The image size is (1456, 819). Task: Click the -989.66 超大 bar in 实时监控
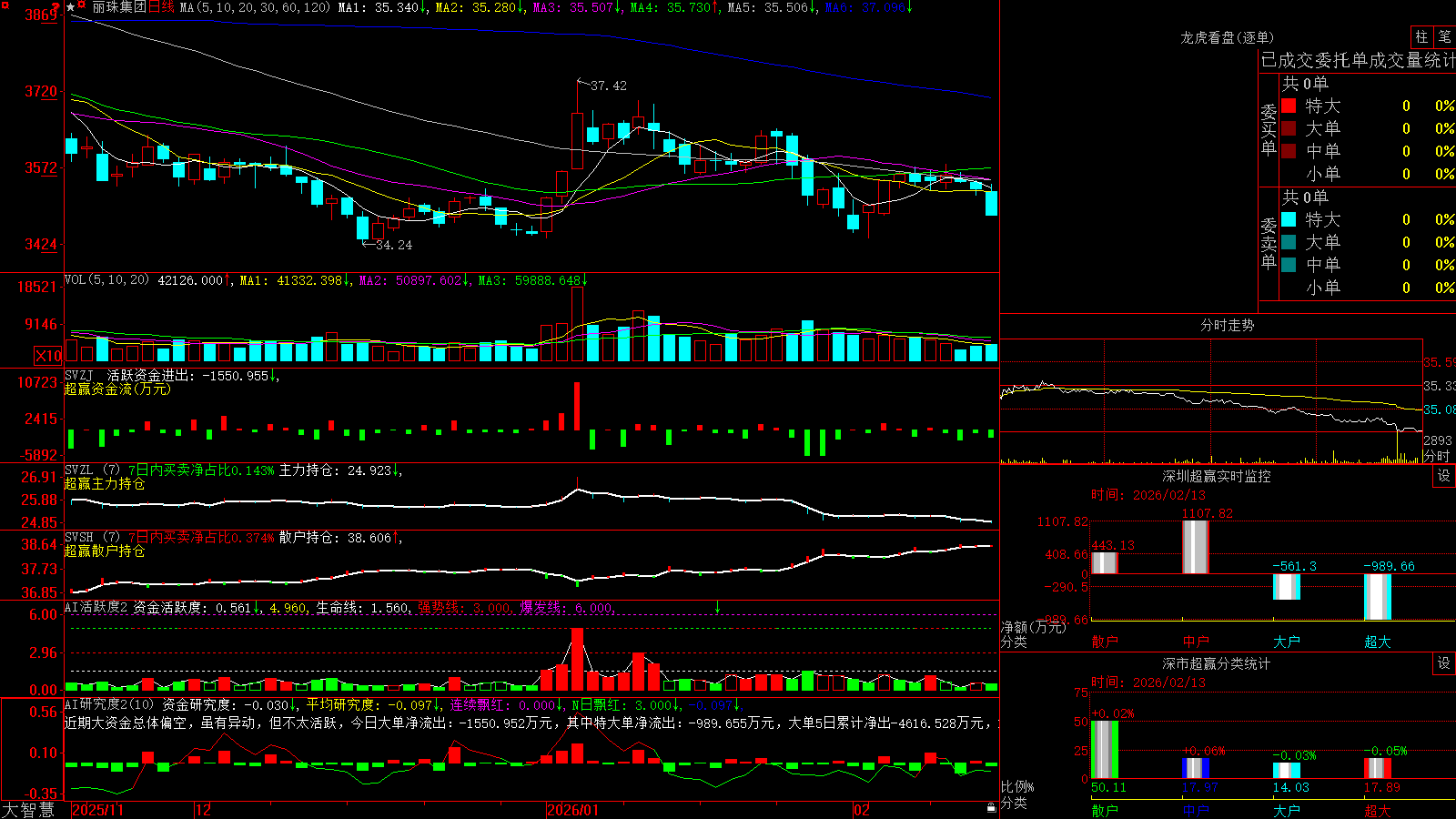tap(1378, 597)
